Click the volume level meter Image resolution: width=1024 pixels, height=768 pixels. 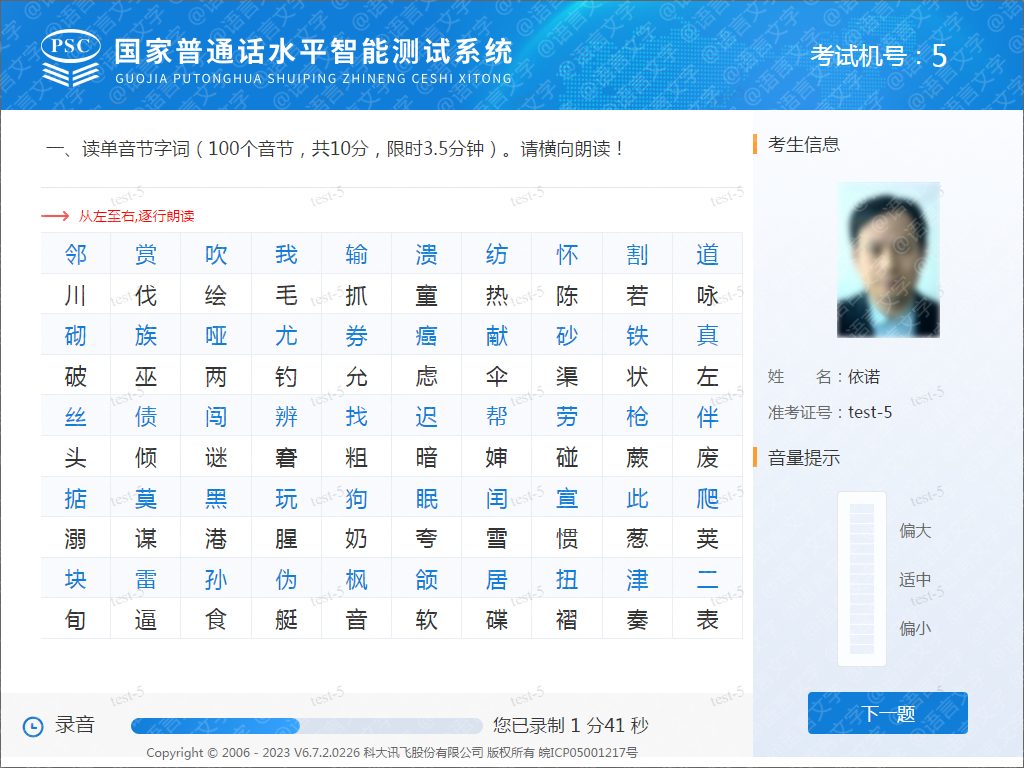point(862,579)
